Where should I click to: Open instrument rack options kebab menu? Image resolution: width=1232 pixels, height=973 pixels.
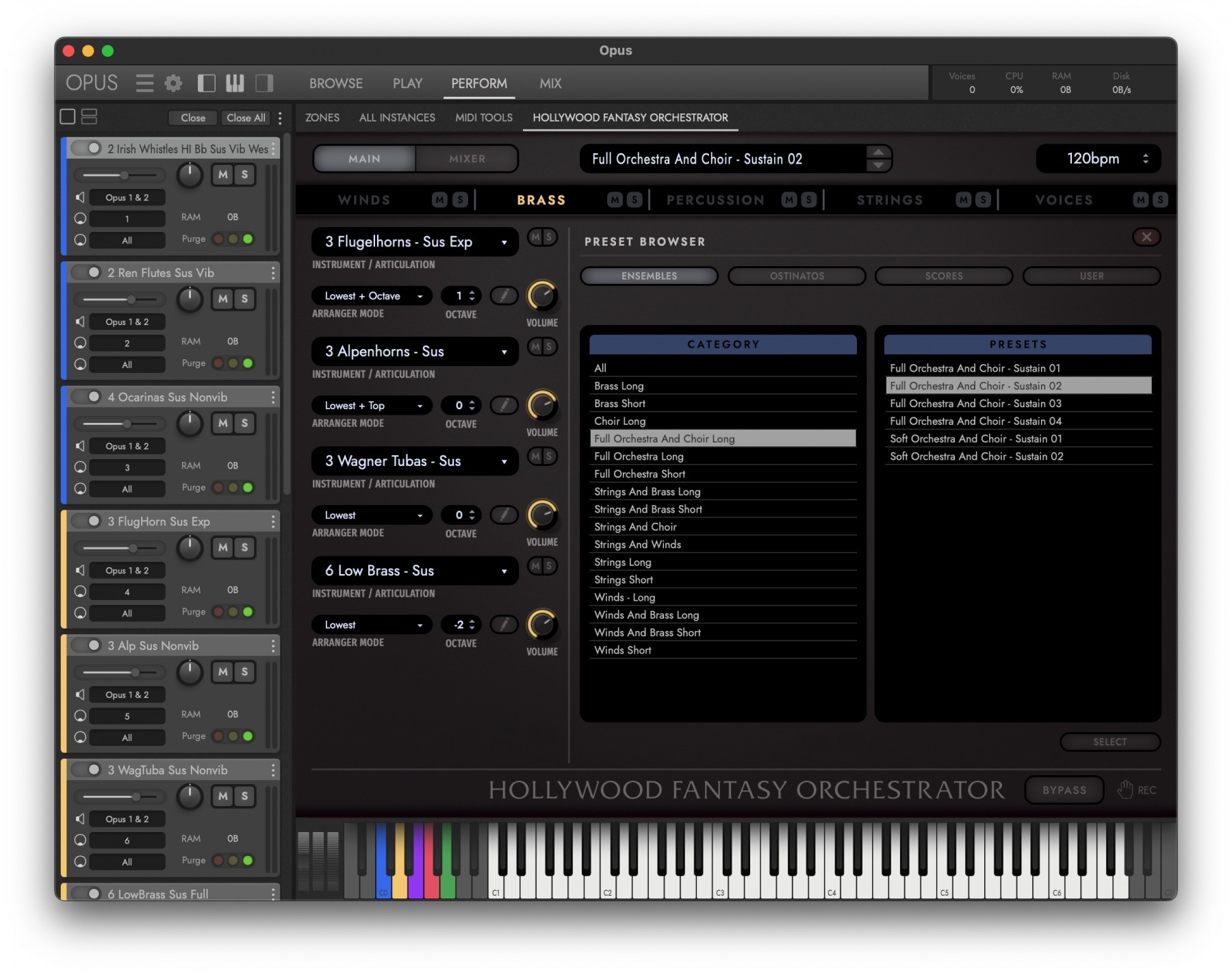click(x=280, y=118)
